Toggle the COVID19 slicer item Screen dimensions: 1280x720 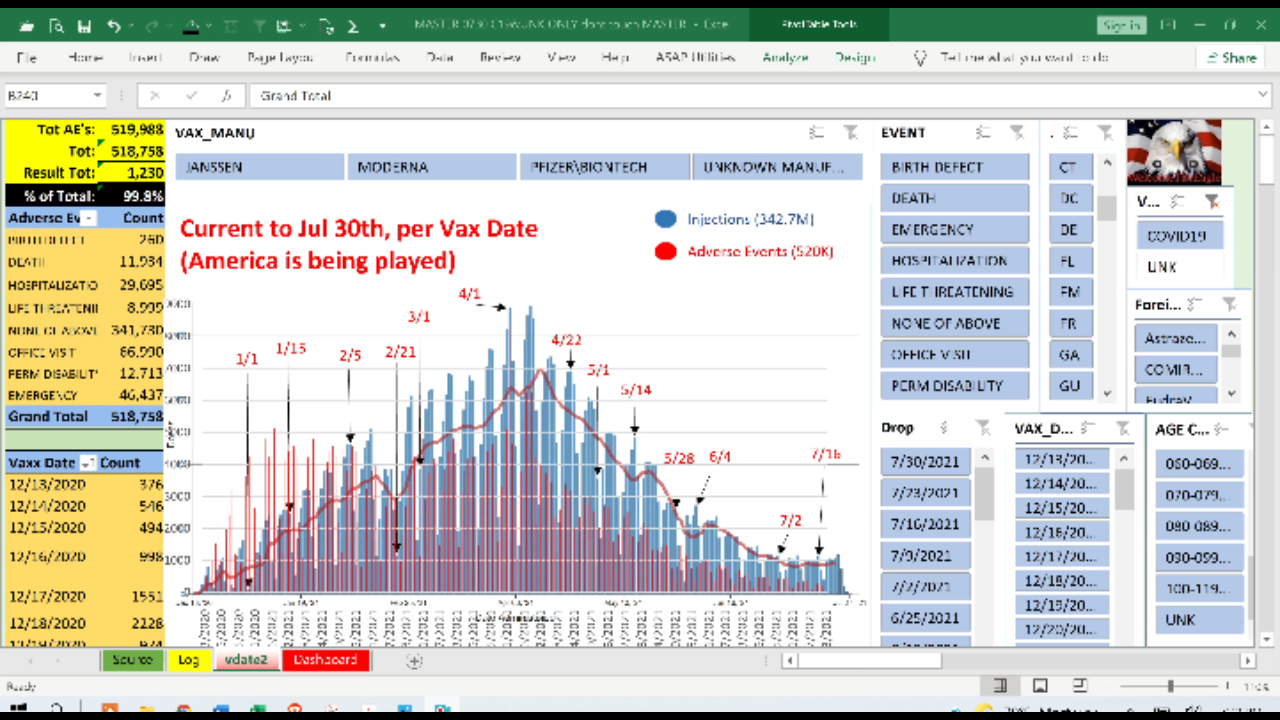(1179, 237)
